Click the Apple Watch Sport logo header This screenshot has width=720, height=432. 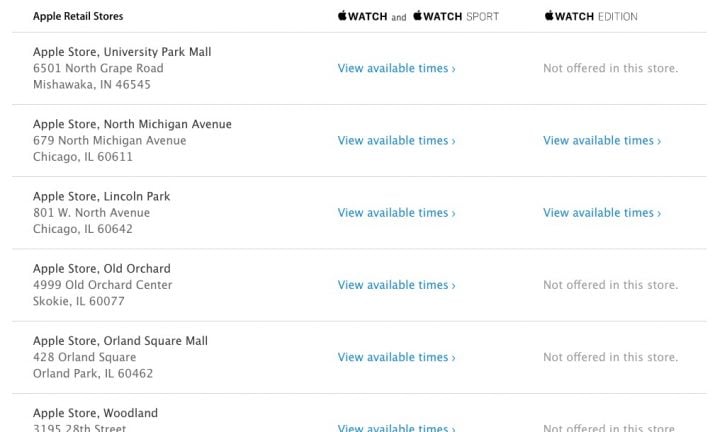pyautogui.click(x=456, y=17)
